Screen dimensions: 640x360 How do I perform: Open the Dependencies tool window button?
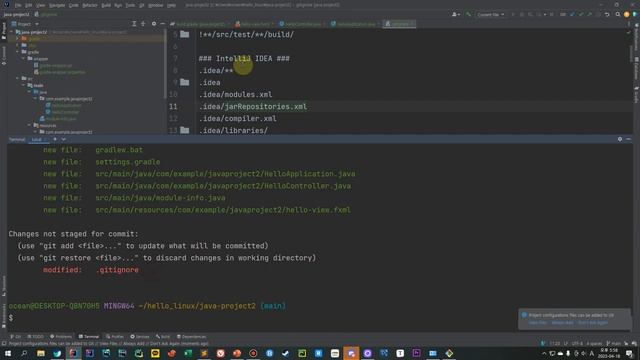pyautogui.click(x=191, y=337)
